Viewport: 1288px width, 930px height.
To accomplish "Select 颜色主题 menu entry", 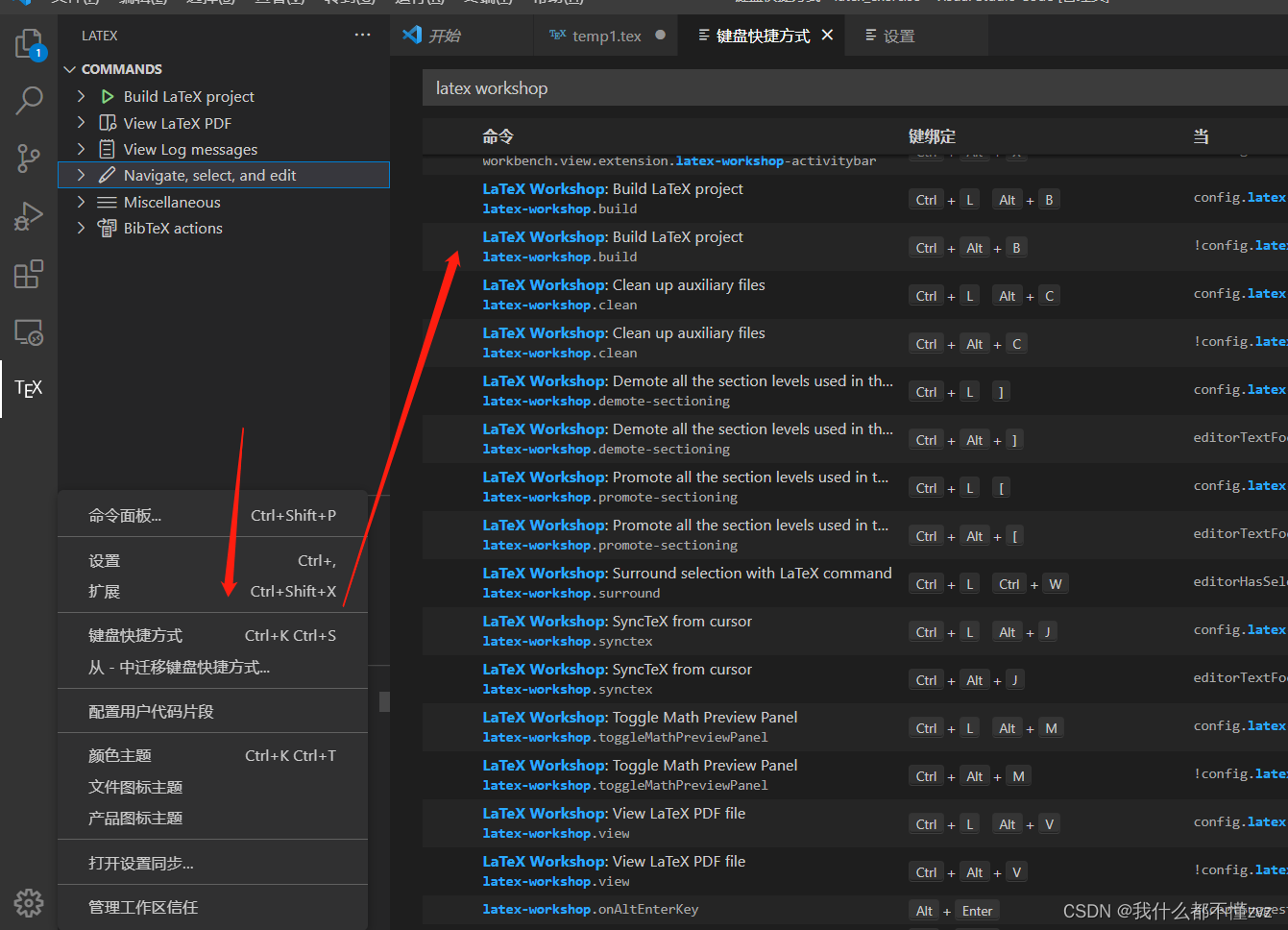I will point(212,756).
